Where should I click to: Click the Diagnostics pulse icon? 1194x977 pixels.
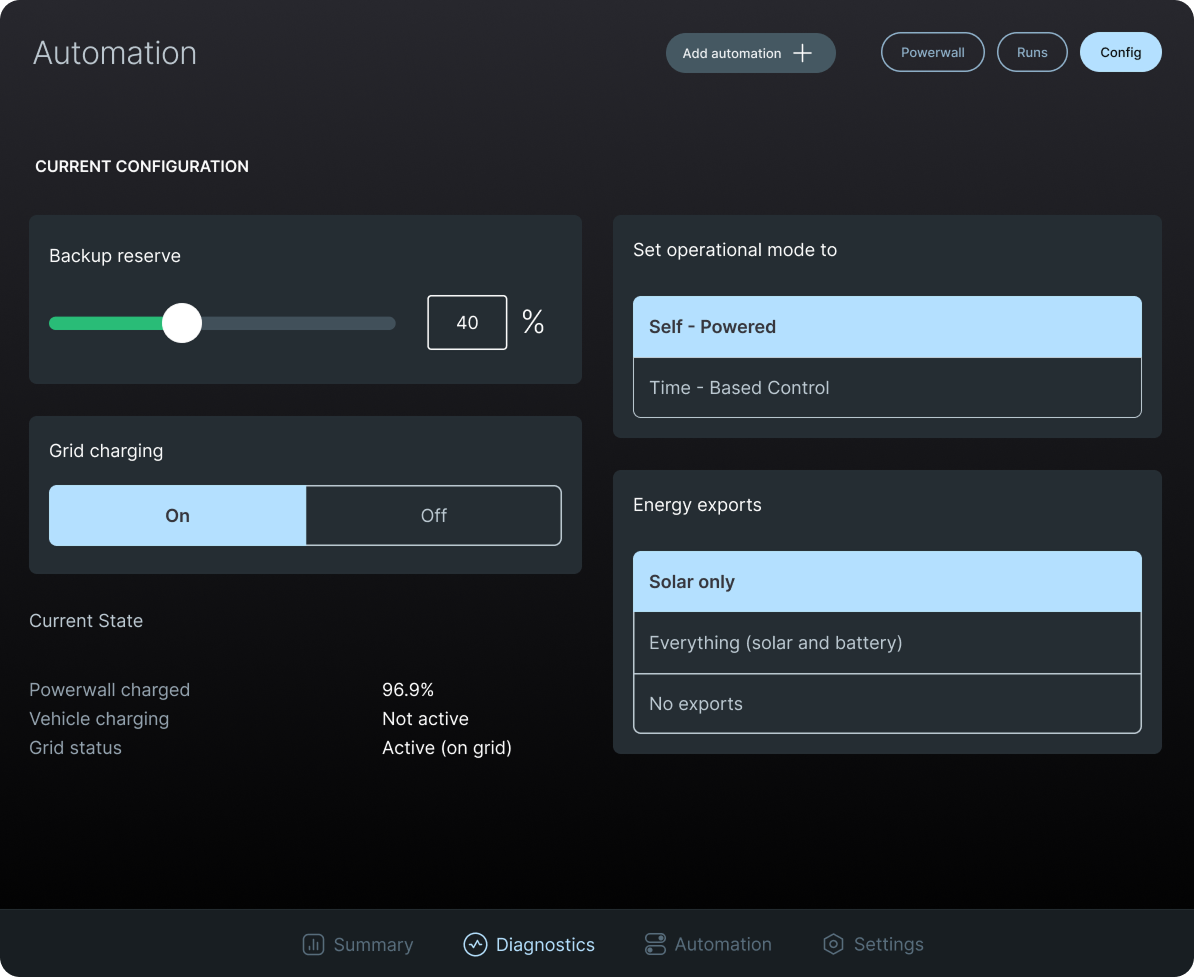475,944
